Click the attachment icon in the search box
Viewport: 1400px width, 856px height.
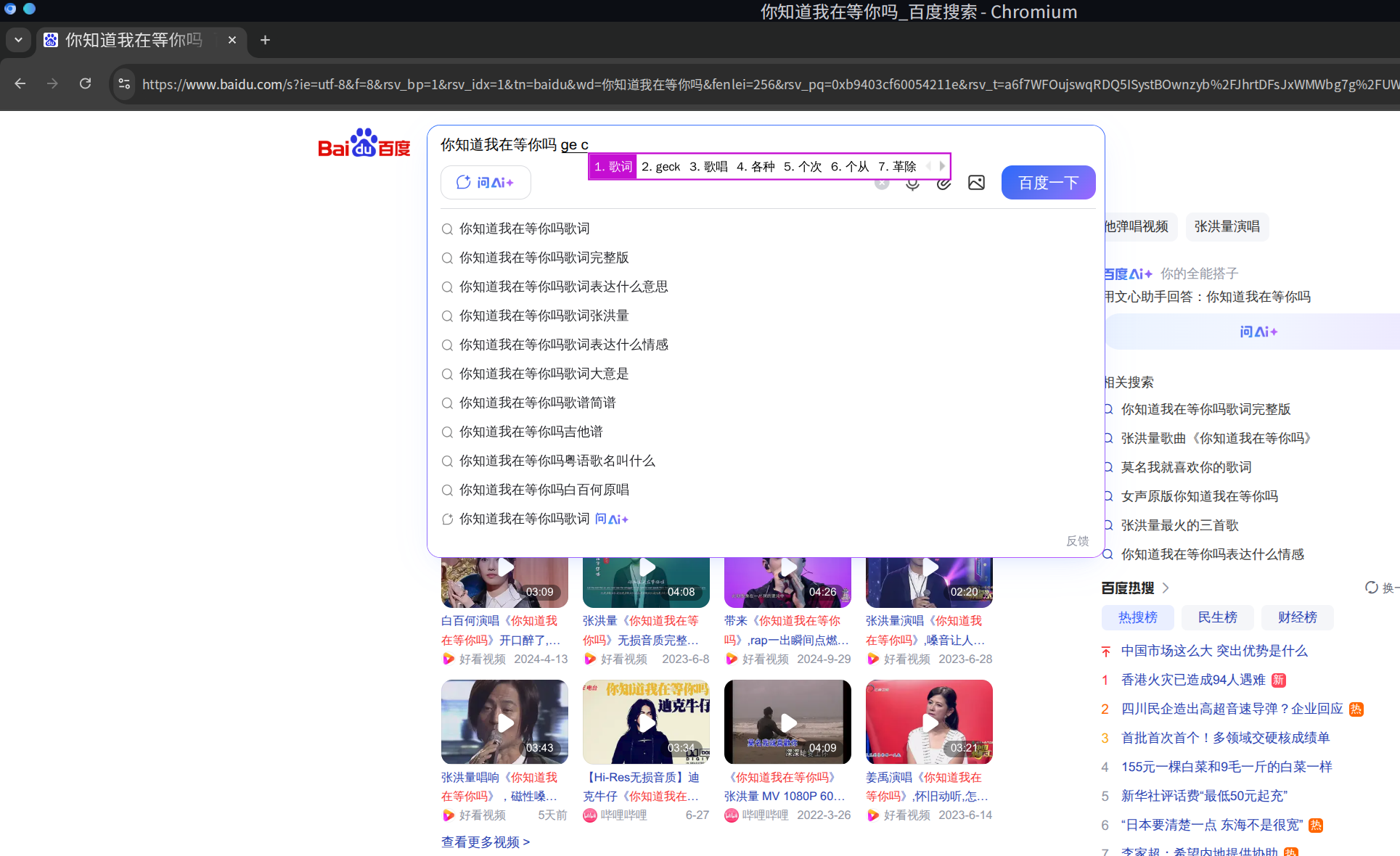point(944,183)
